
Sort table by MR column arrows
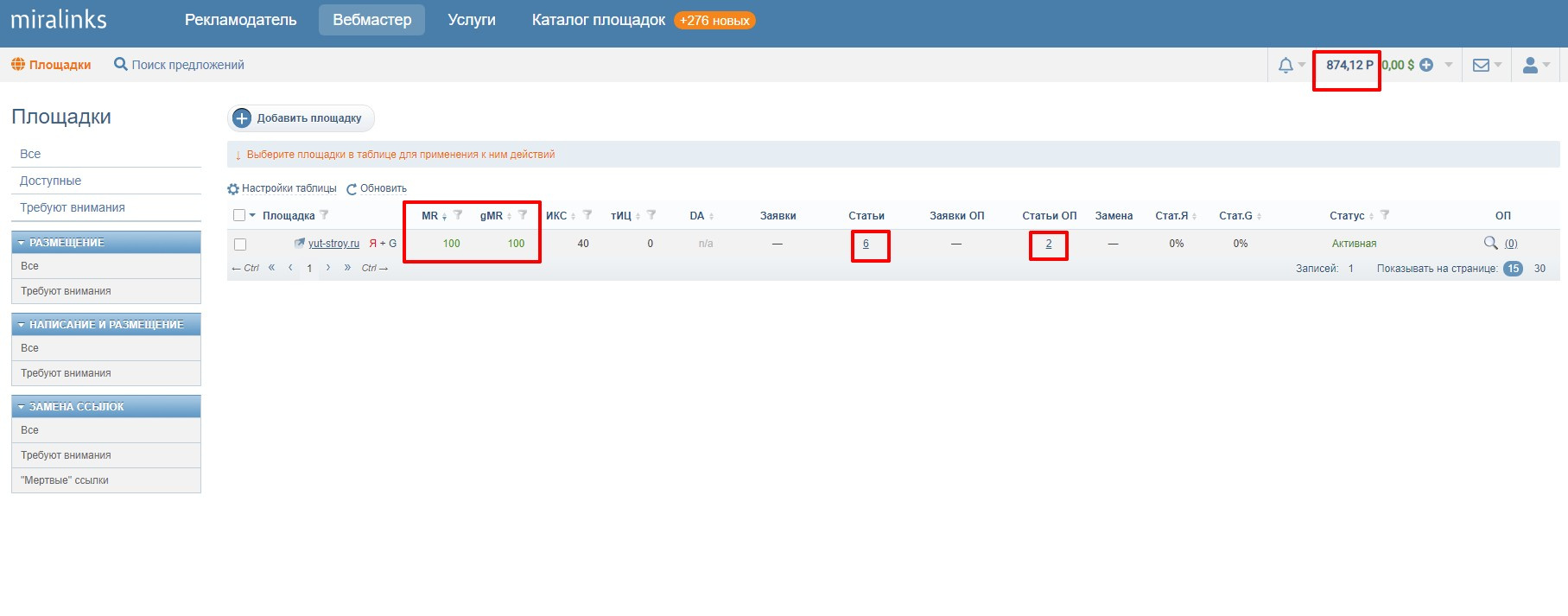tap(444, 216)
